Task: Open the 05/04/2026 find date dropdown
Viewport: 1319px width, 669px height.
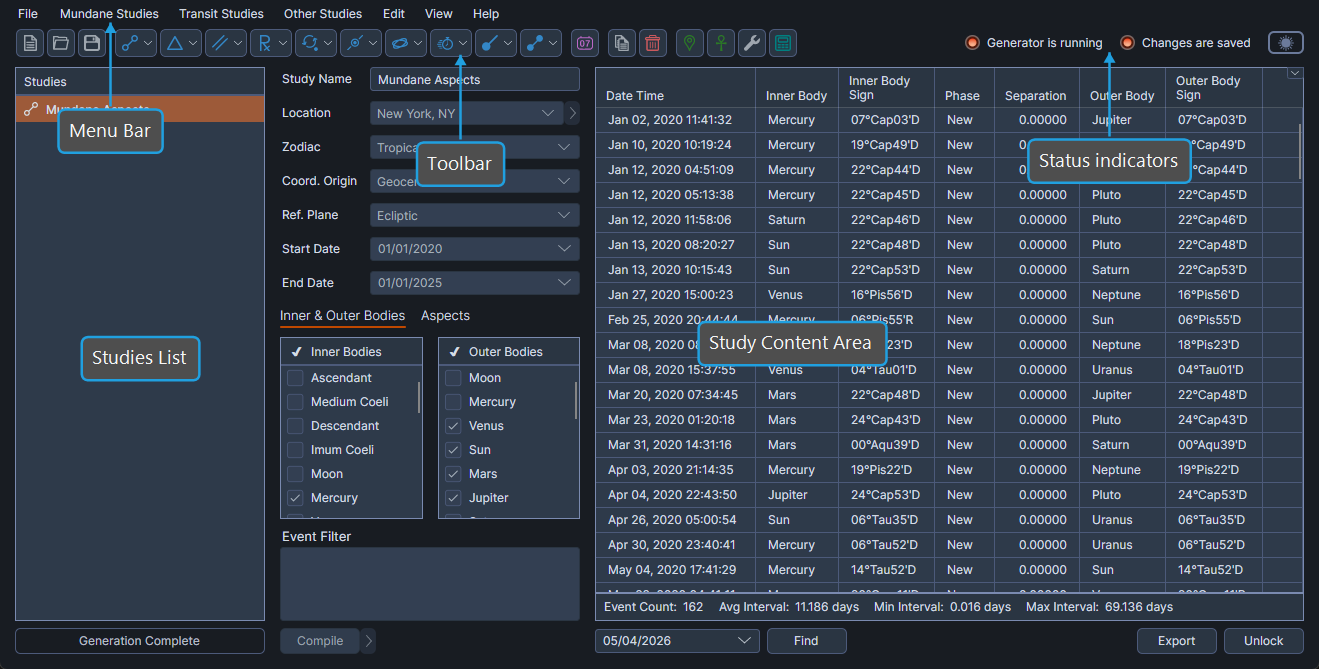Action: pos(677,641)
